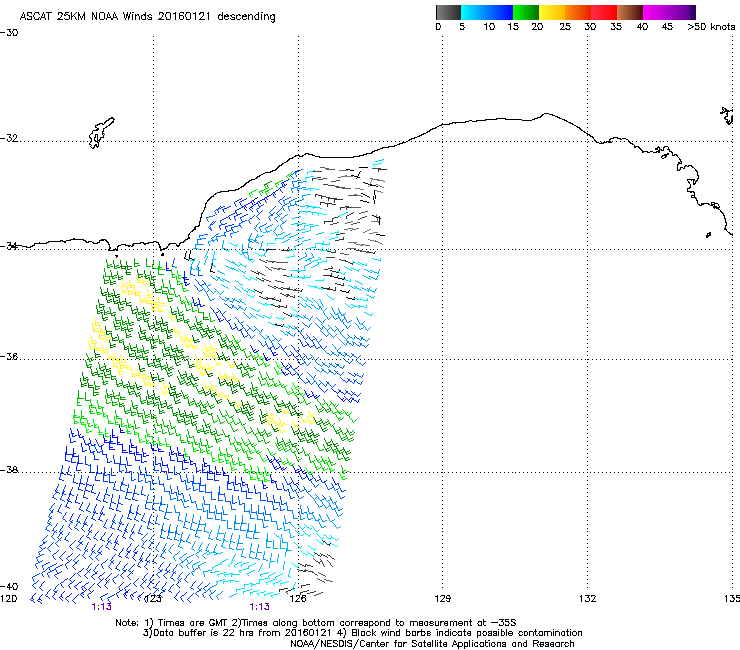Viewport: 740px width, 650px height.
Task: Click the '>50 knots' legend label
Action: [x=711, y=27]
